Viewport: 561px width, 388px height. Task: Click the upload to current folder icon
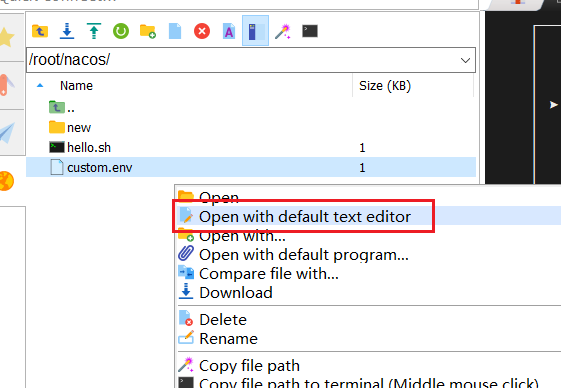point(94,31)
